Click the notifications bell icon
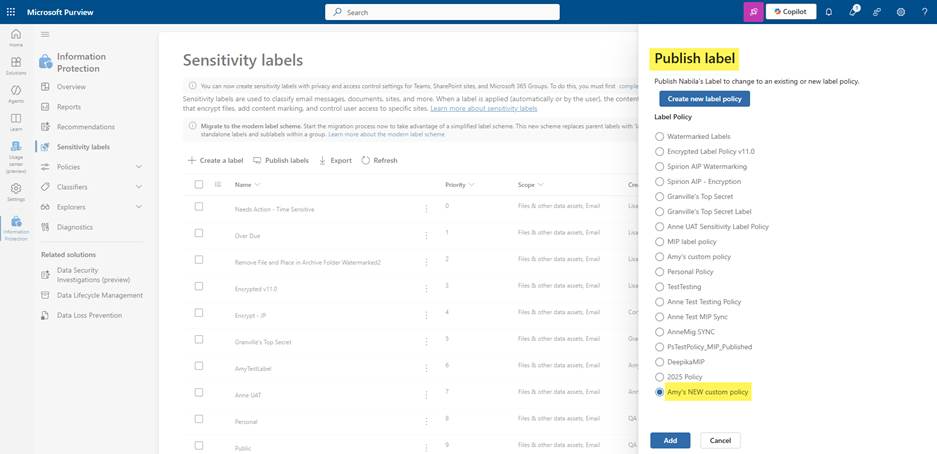This screenshot has width=937, height=454. point(829,12)
